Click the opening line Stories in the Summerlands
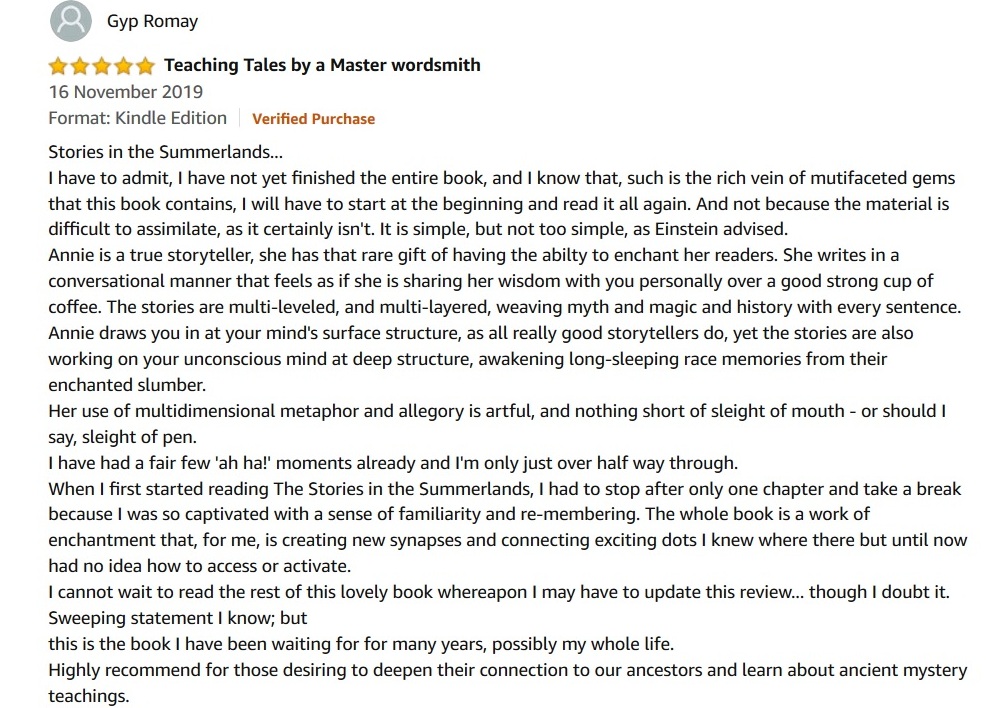 (166, 153)
